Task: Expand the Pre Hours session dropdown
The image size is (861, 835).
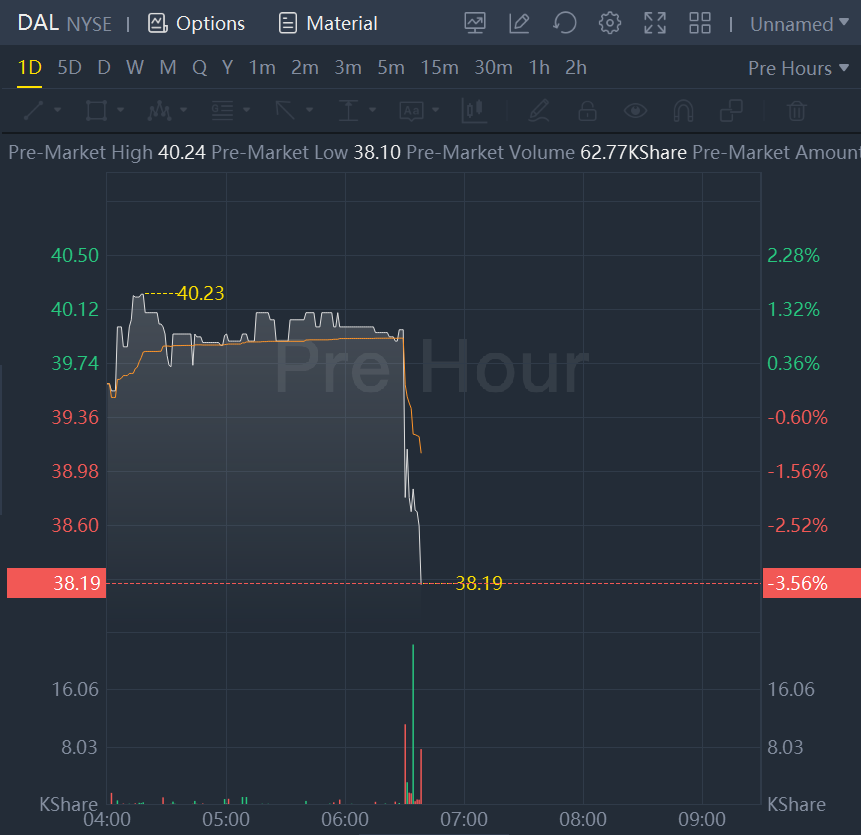Action: tap(797, 68)
